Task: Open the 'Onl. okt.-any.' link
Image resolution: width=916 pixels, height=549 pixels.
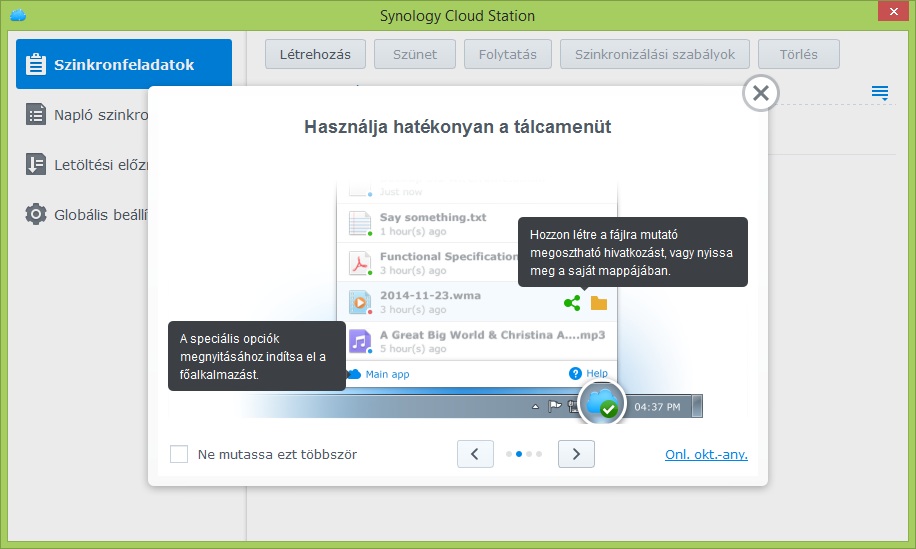Action: tap(706, 454)
